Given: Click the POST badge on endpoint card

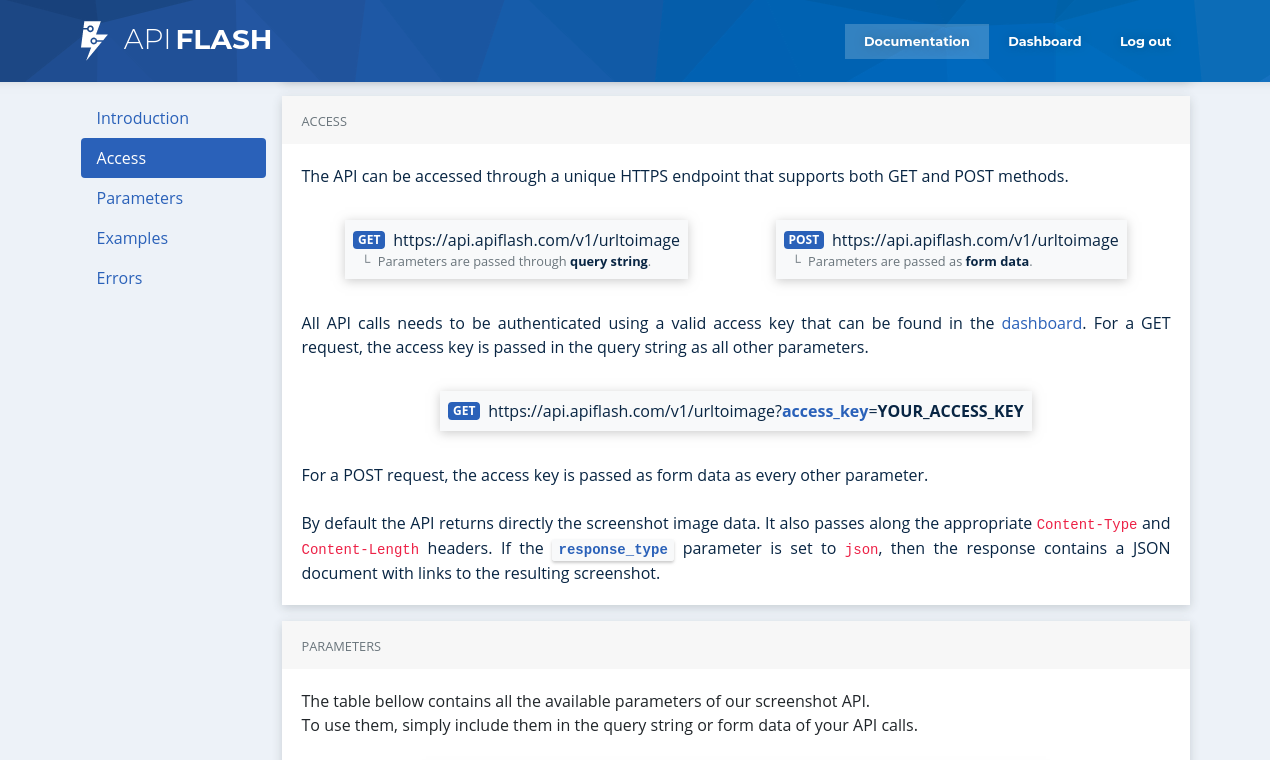Looking at the screenshot, I should point(804,240).
